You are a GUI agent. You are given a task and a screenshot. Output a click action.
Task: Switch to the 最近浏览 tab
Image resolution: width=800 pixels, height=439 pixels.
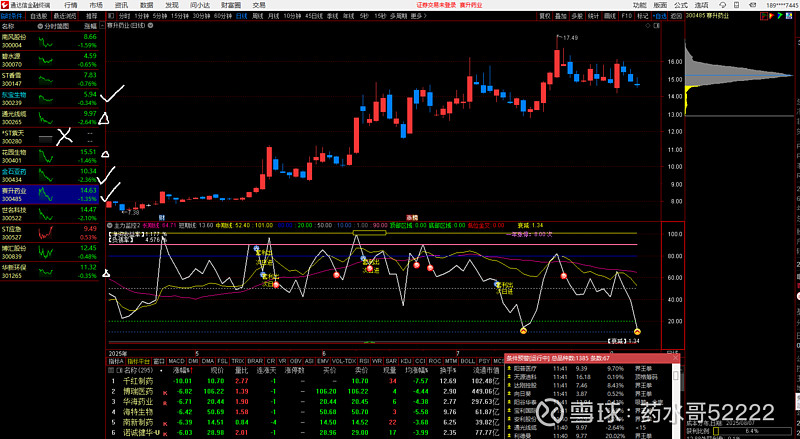click(65, 16)
